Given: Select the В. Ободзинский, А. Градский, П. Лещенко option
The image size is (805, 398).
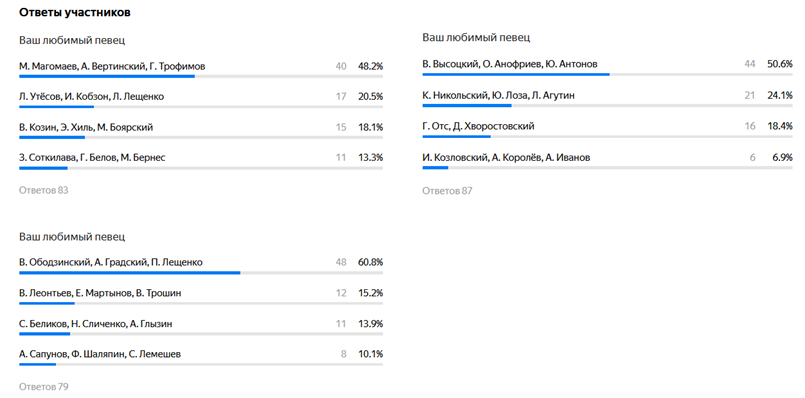Looking at the screenshot, I should (x=201, y=265).
